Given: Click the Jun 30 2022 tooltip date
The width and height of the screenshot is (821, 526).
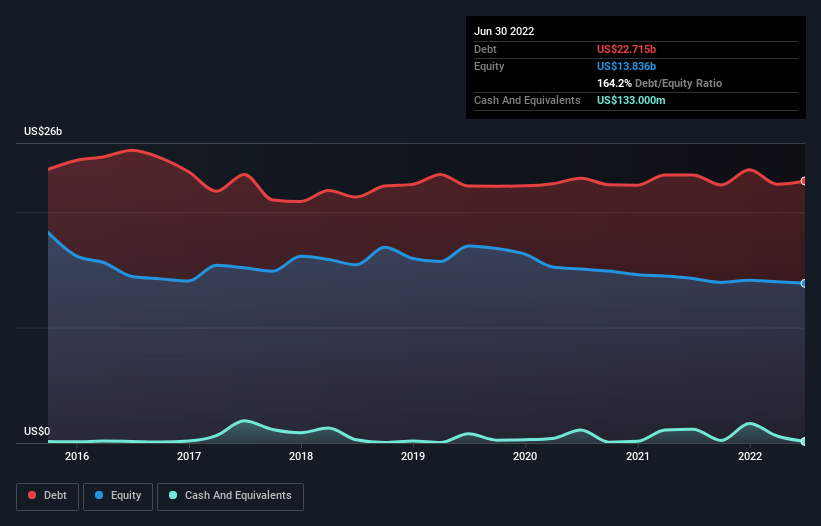Looking at the screenshot, I should pyautogui.click(x=504, y=31).
